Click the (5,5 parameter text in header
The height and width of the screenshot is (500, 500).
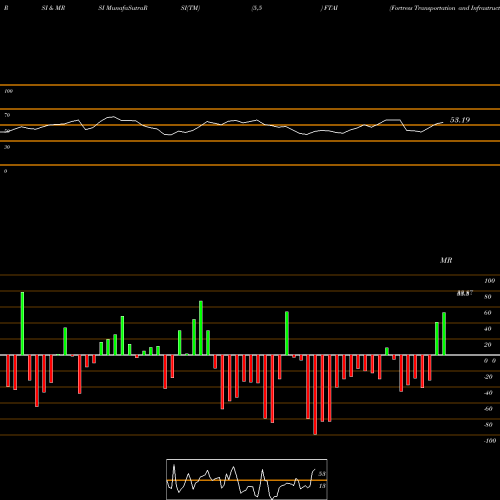[257, 8]
